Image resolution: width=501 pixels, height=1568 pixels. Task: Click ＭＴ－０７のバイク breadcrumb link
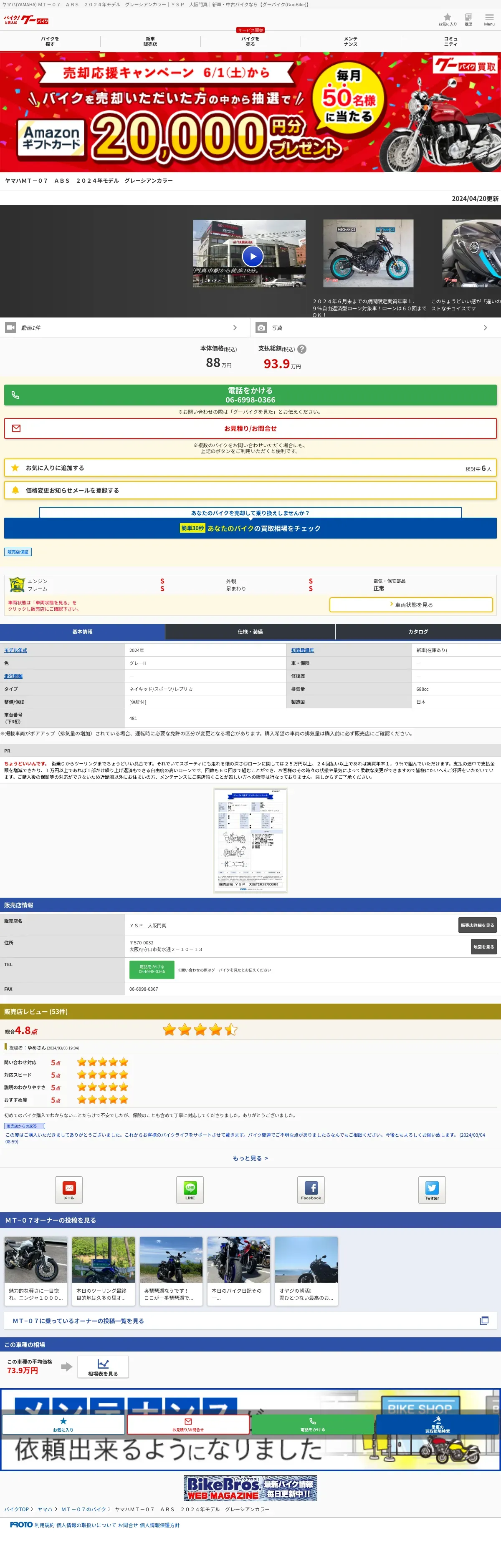click(83, 1509)
